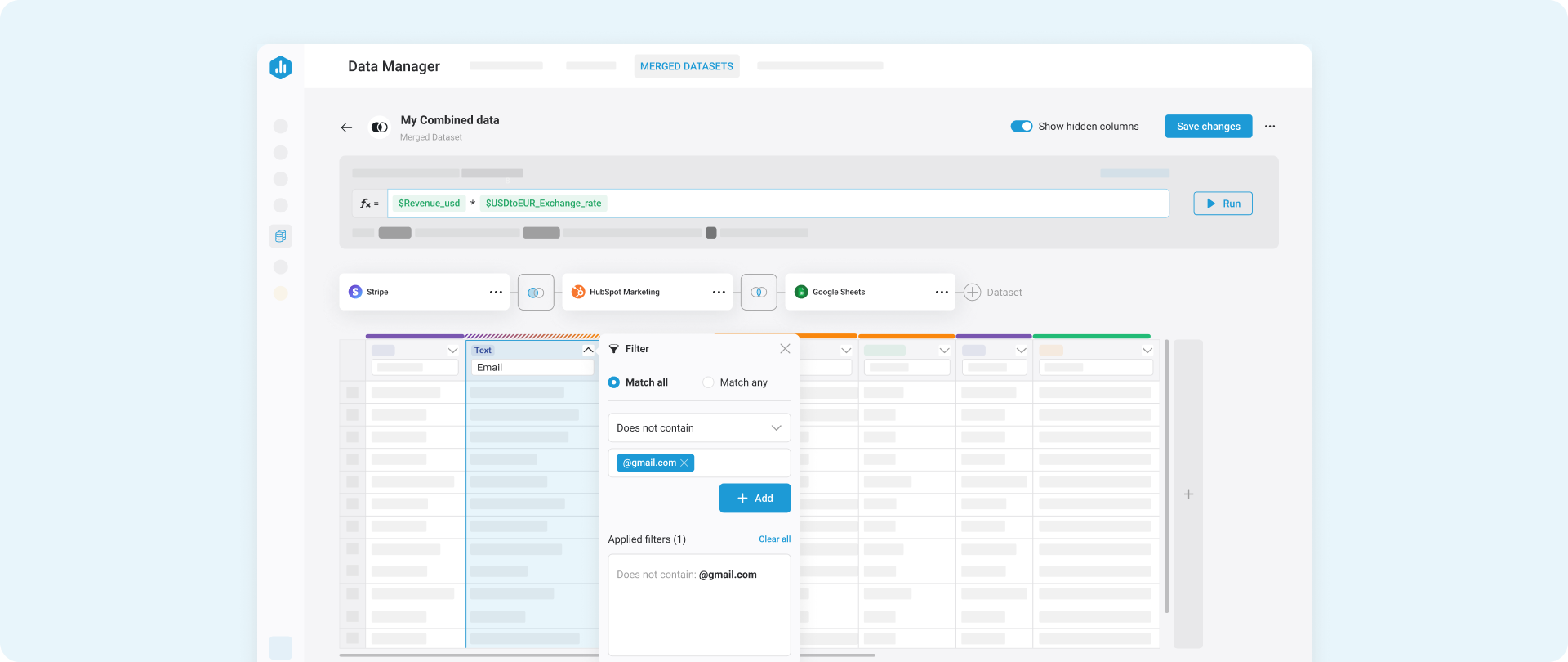Click the Save changes button
Image resolution: width=1568 pixels, height=662 pixels.
coord(1208,127)
